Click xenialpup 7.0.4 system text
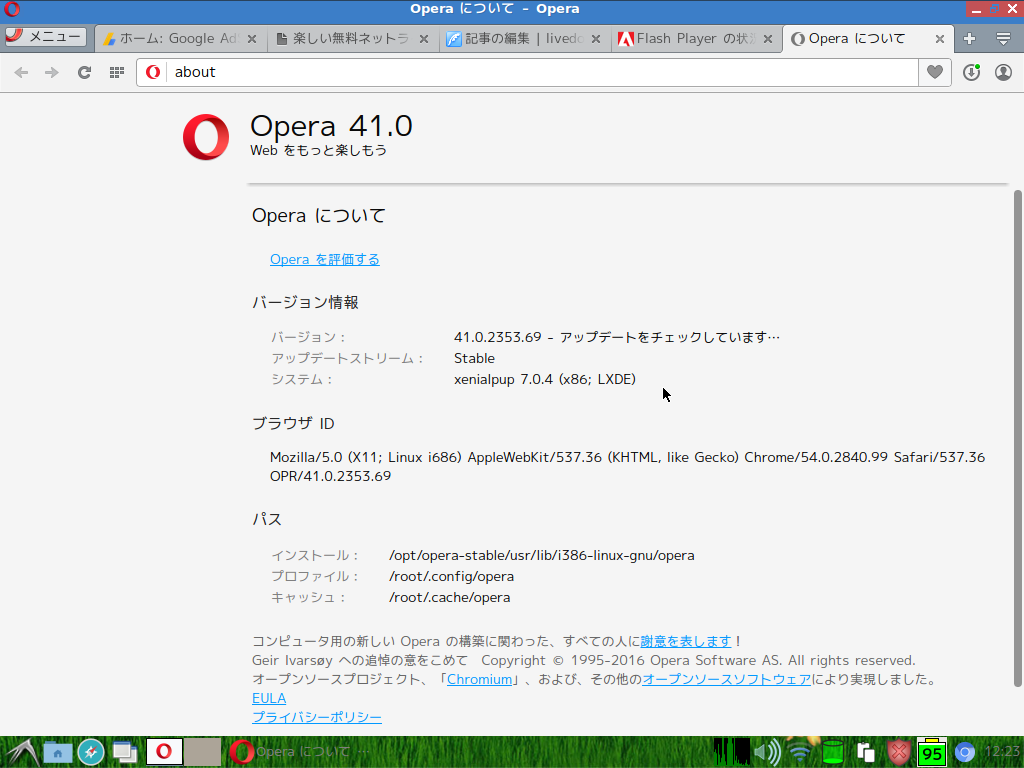This screenshot has width=1024, height=768. (545, 379)
